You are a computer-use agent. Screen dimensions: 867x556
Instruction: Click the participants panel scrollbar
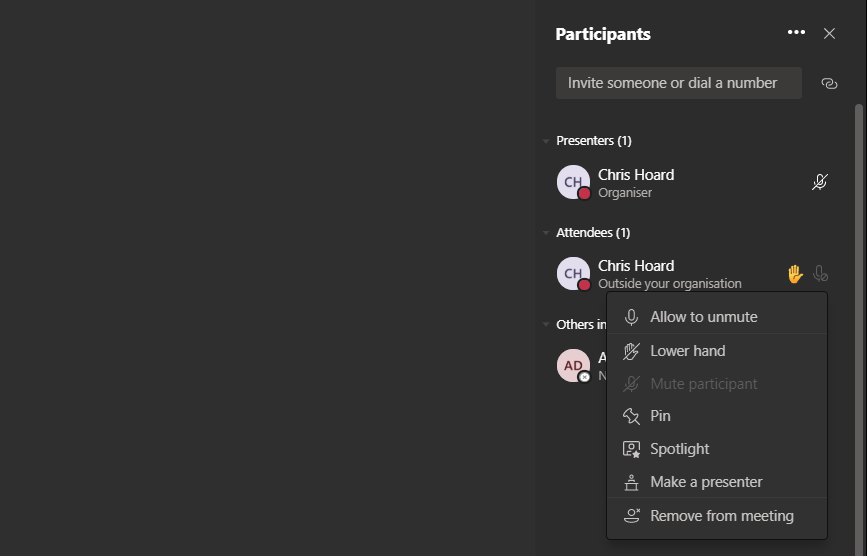858,200
